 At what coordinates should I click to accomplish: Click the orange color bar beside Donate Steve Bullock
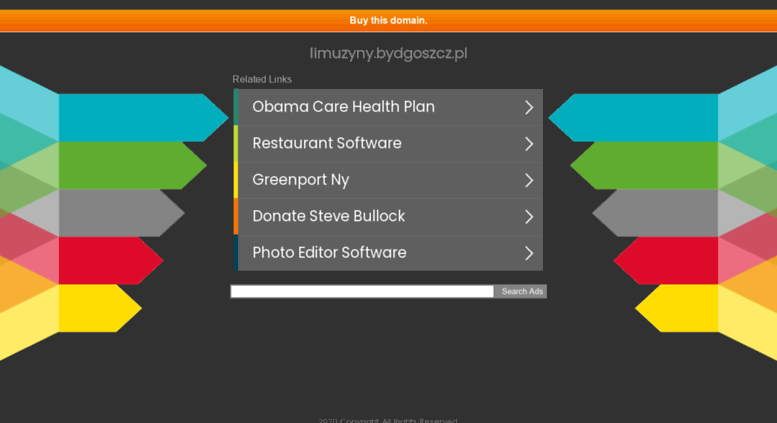coord(236,216)
